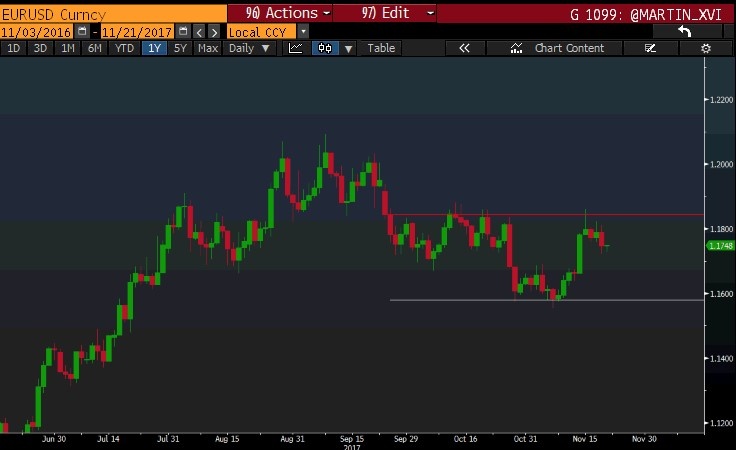Open the start date calendar picker
The height and width of the screenshot is (450, 736).
[84, 32]
